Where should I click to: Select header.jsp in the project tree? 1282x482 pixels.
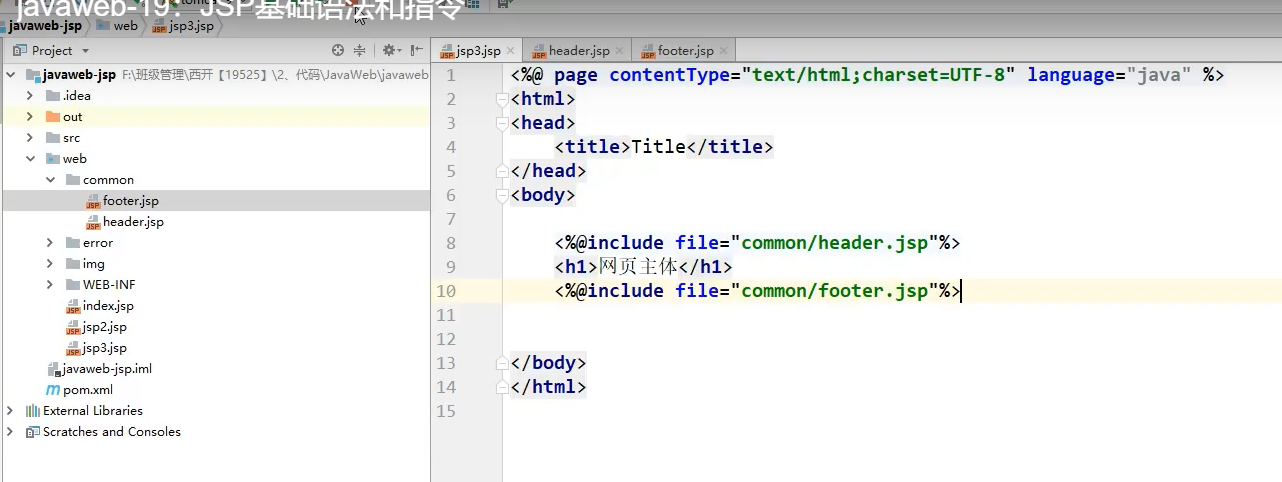pos(133,222)
